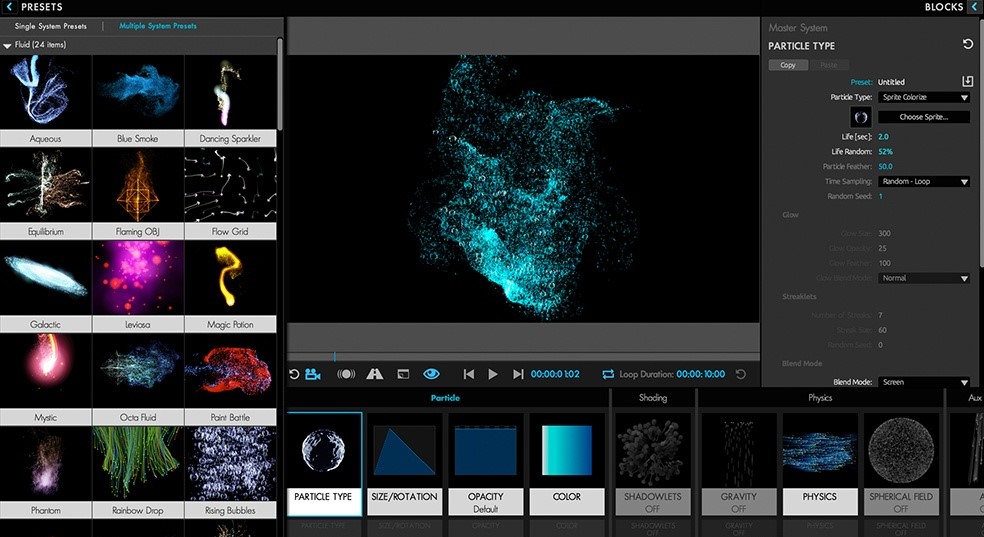This screenshot has width=984, height=537.
Task: Collapse the Fluid presets group
Action: click(x=8, y=45)
